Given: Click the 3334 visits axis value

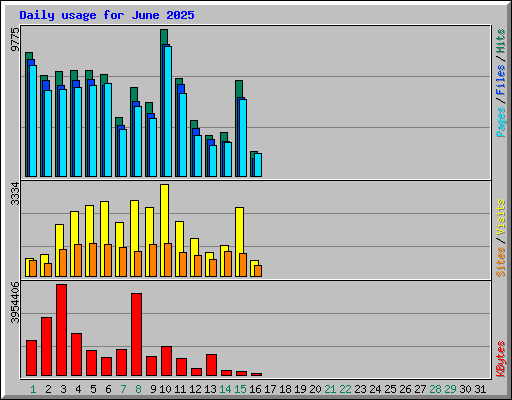Looking at the screenshot, I should point(15,194).
